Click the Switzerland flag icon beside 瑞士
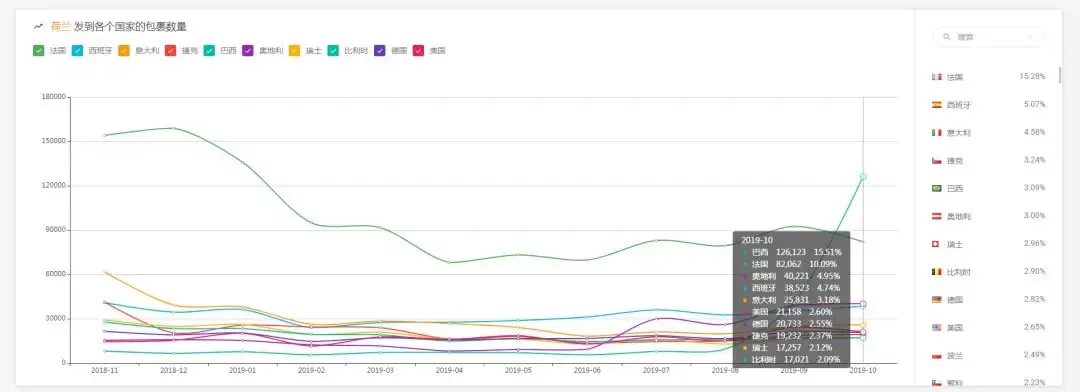This screenshot has height=392, width=1080. 936,244
